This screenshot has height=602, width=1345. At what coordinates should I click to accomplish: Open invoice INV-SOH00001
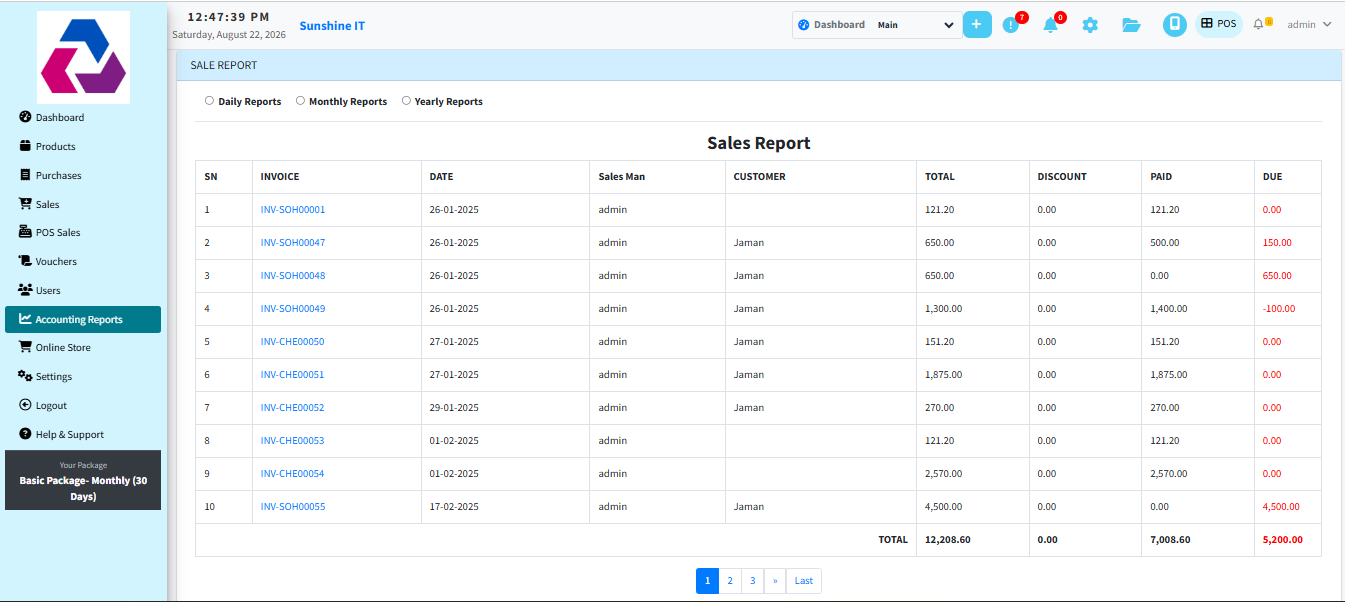click(293, 210)
